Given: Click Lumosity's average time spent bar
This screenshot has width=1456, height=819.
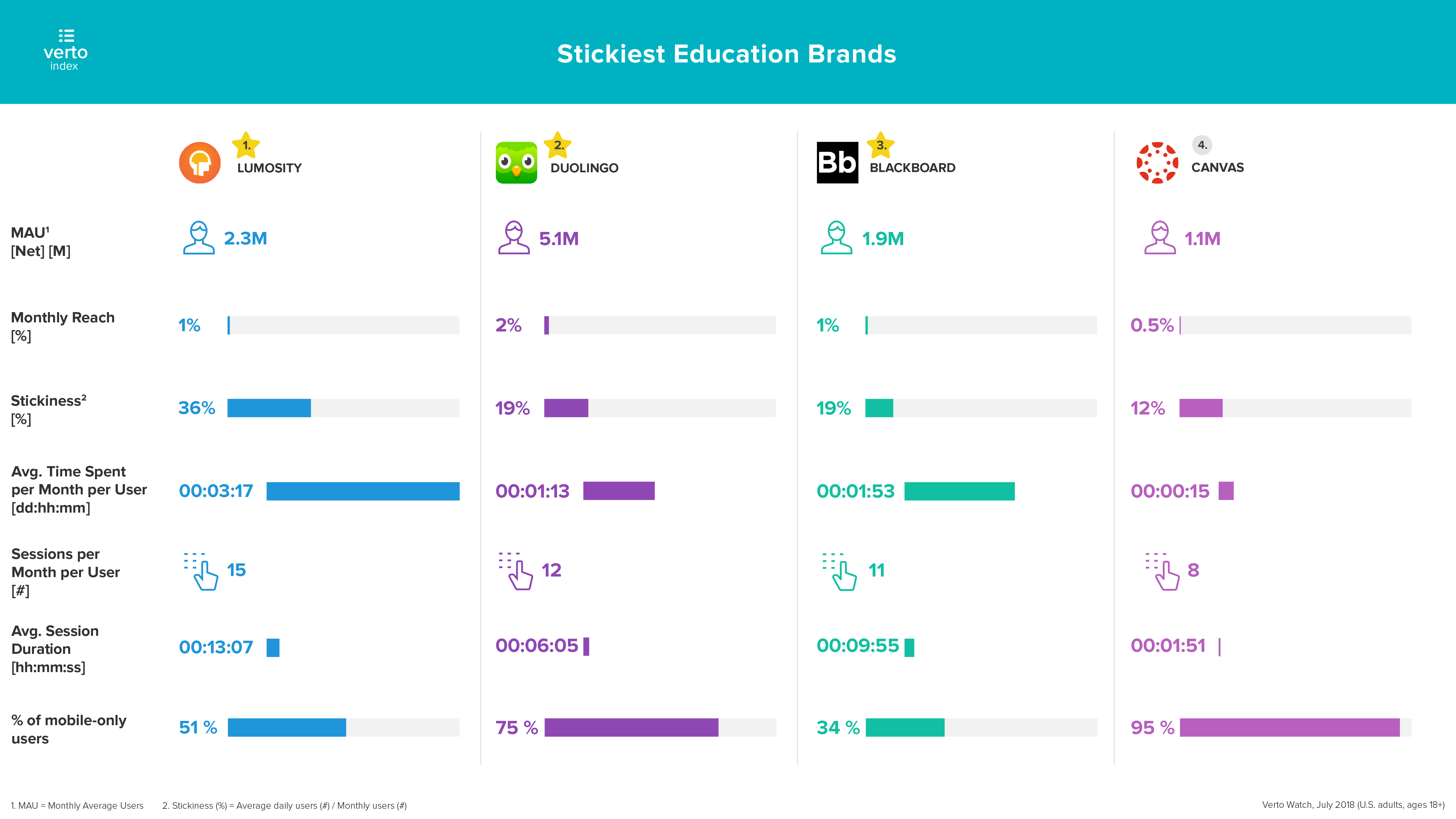Looking at the screenshot, I should click(x=363, y=491).
